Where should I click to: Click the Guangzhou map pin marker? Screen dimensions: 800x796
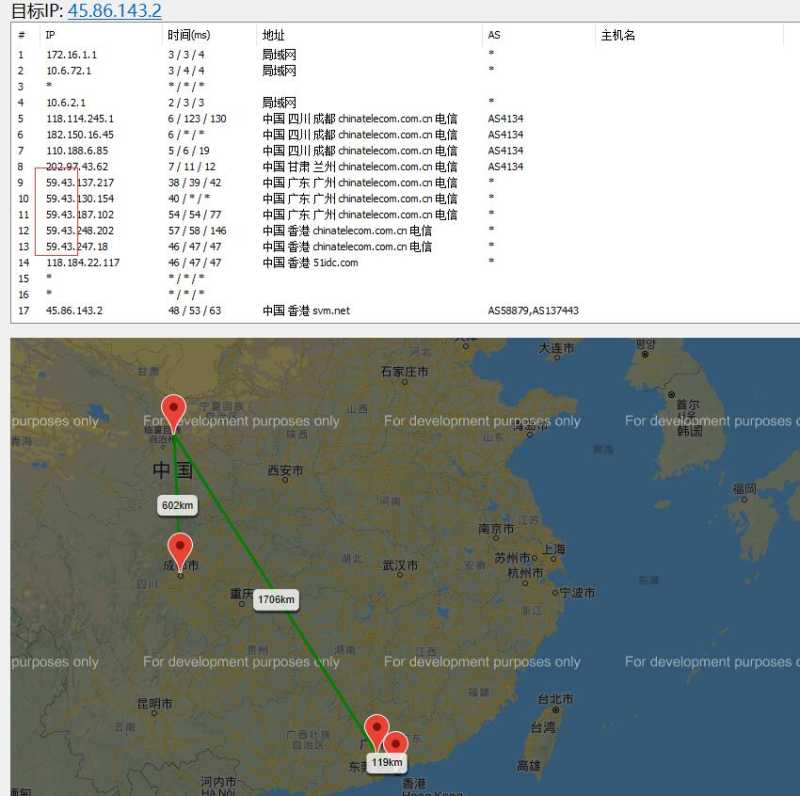coord(377,732)
